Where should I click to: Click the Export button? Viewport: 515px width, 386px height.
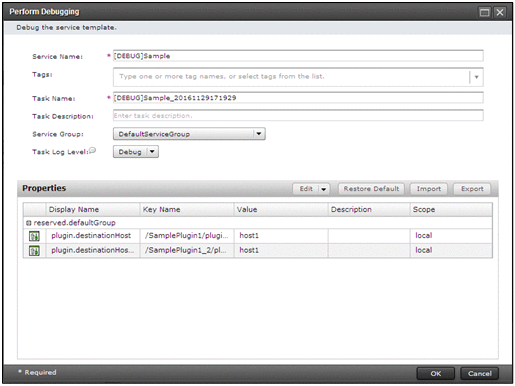[x=472, y=189]
